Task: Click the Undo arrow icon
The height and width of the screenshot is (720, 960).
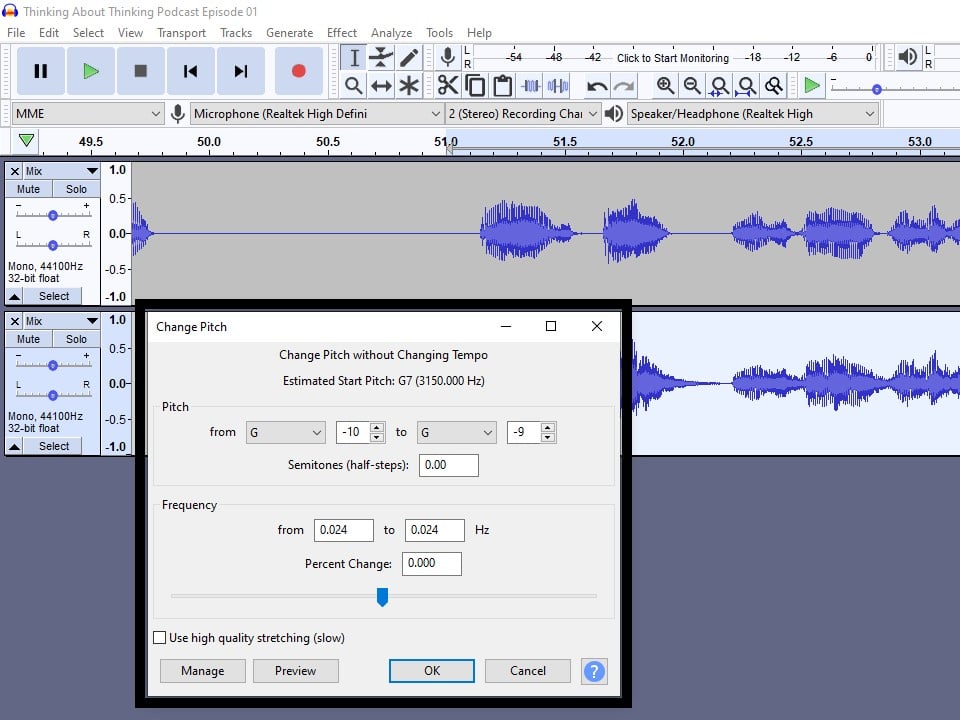Action: [x=597, y=86]
